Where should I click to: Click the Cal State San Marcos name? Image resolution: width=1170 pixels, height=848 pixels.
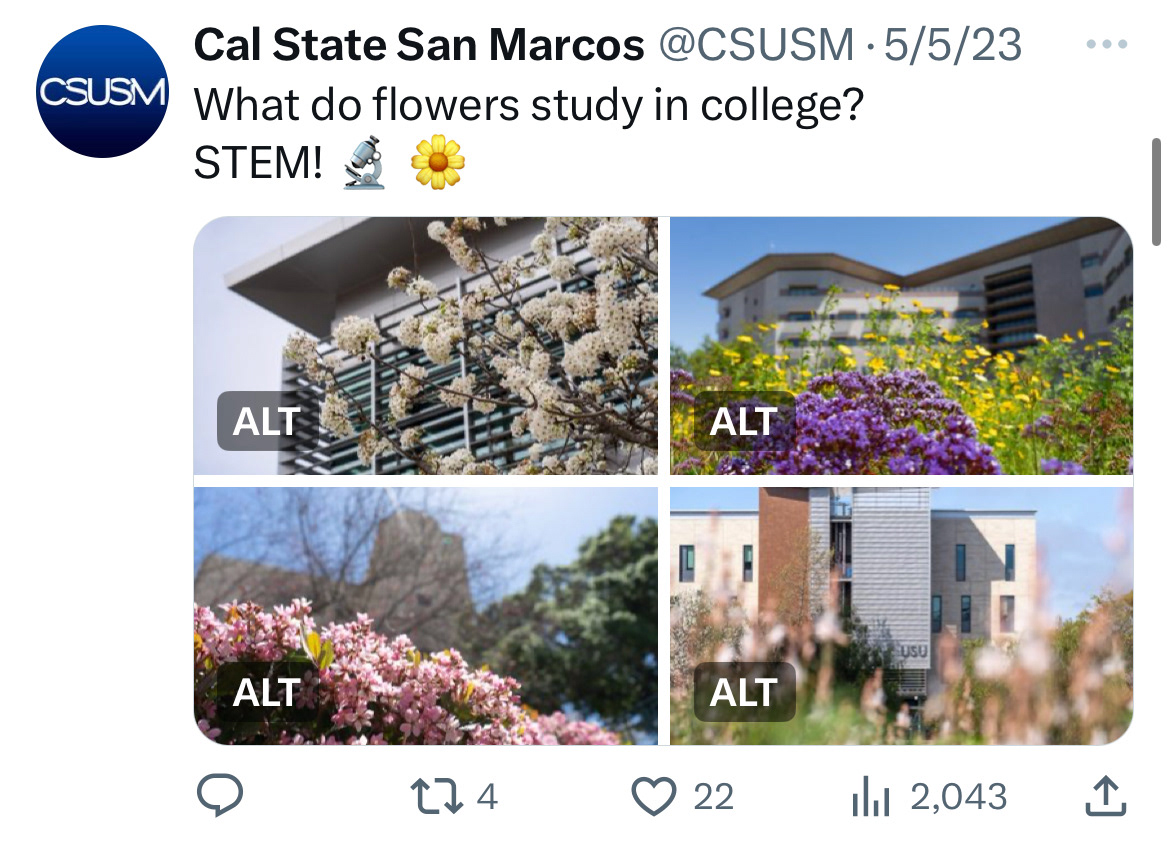tap(418, 45)
